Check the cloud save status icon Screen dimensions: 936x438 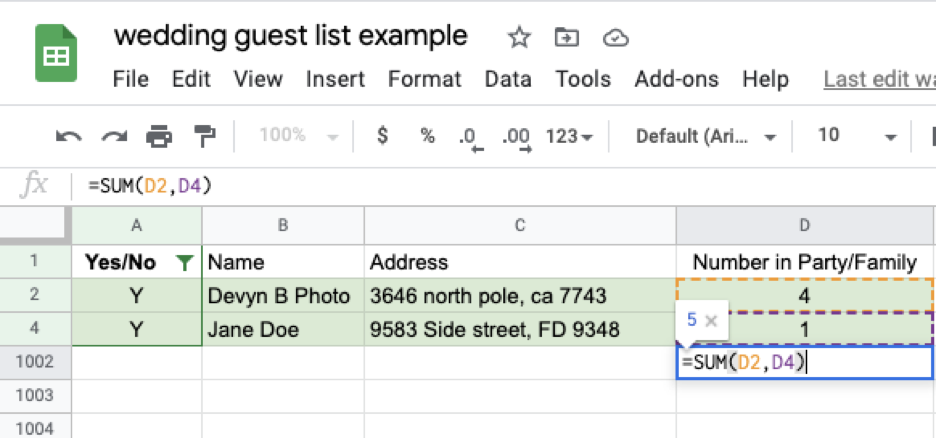(615, 38)
